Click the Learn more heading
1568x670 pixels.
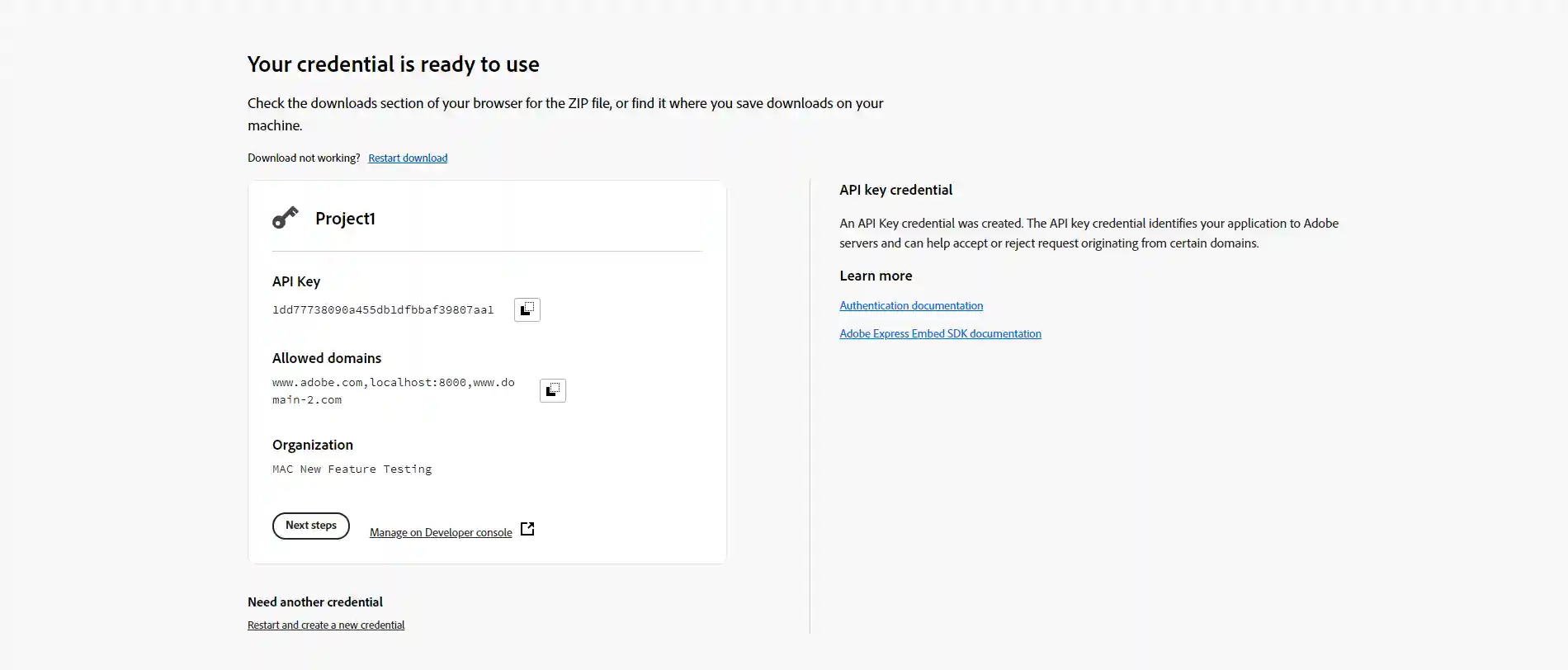(876, 276)
